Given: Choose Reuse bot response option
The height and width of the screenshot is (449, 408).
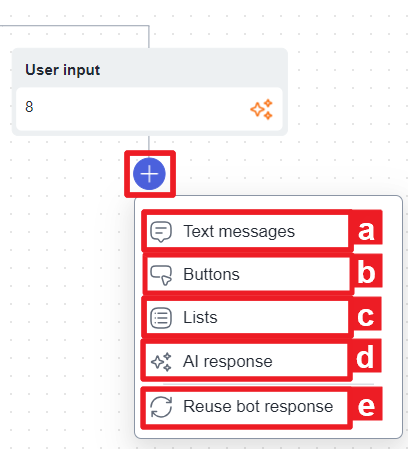Looking at the screenshot, I should pos(247,407).
